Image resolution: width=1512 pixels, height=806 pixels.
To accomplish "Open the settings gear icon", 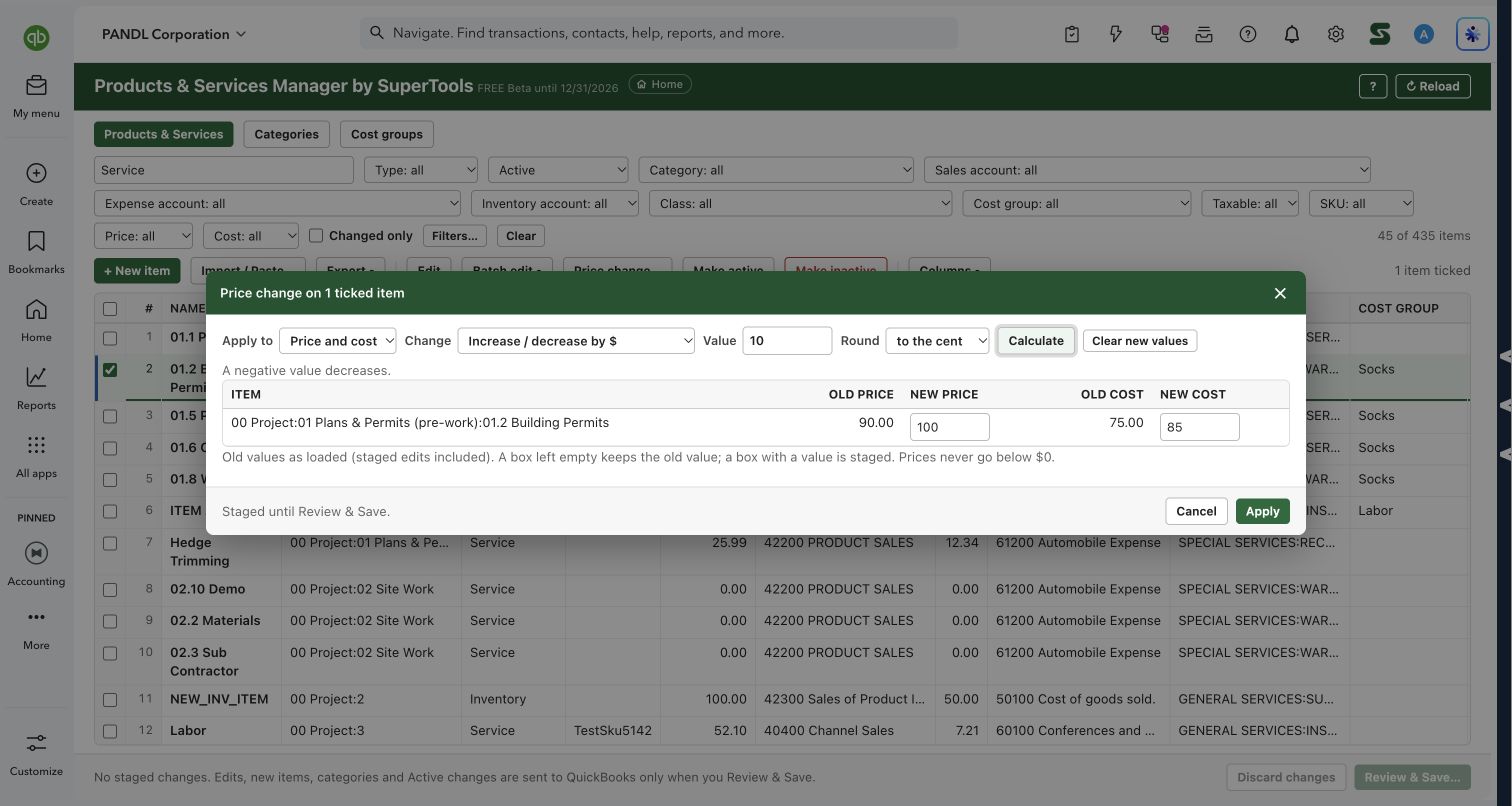I will pos(1336,34).
